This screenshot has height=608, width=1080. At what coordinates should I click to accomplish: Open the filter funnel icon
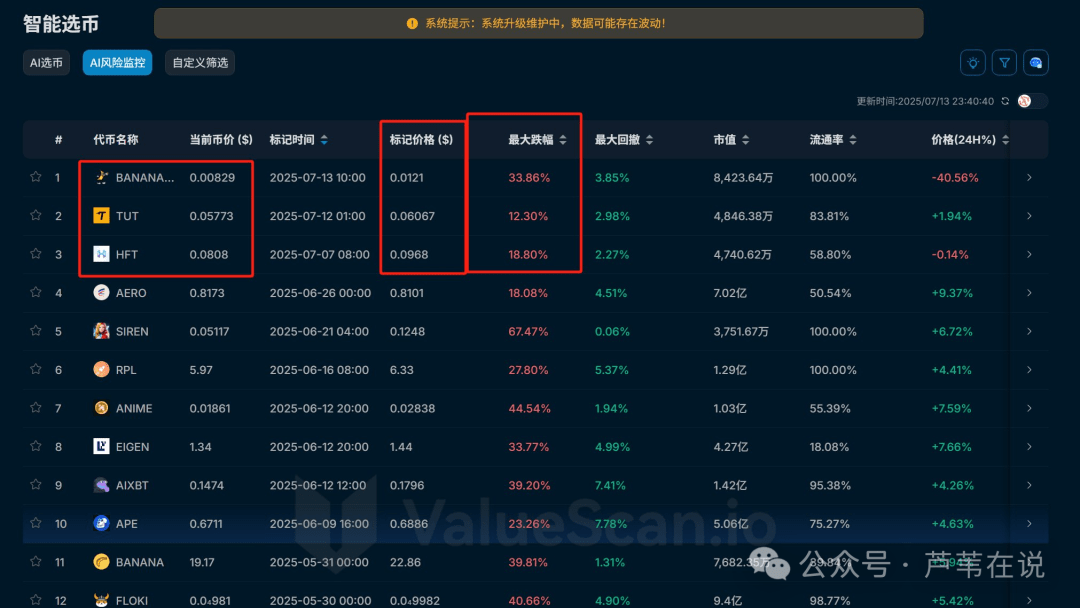(1004, 62)
